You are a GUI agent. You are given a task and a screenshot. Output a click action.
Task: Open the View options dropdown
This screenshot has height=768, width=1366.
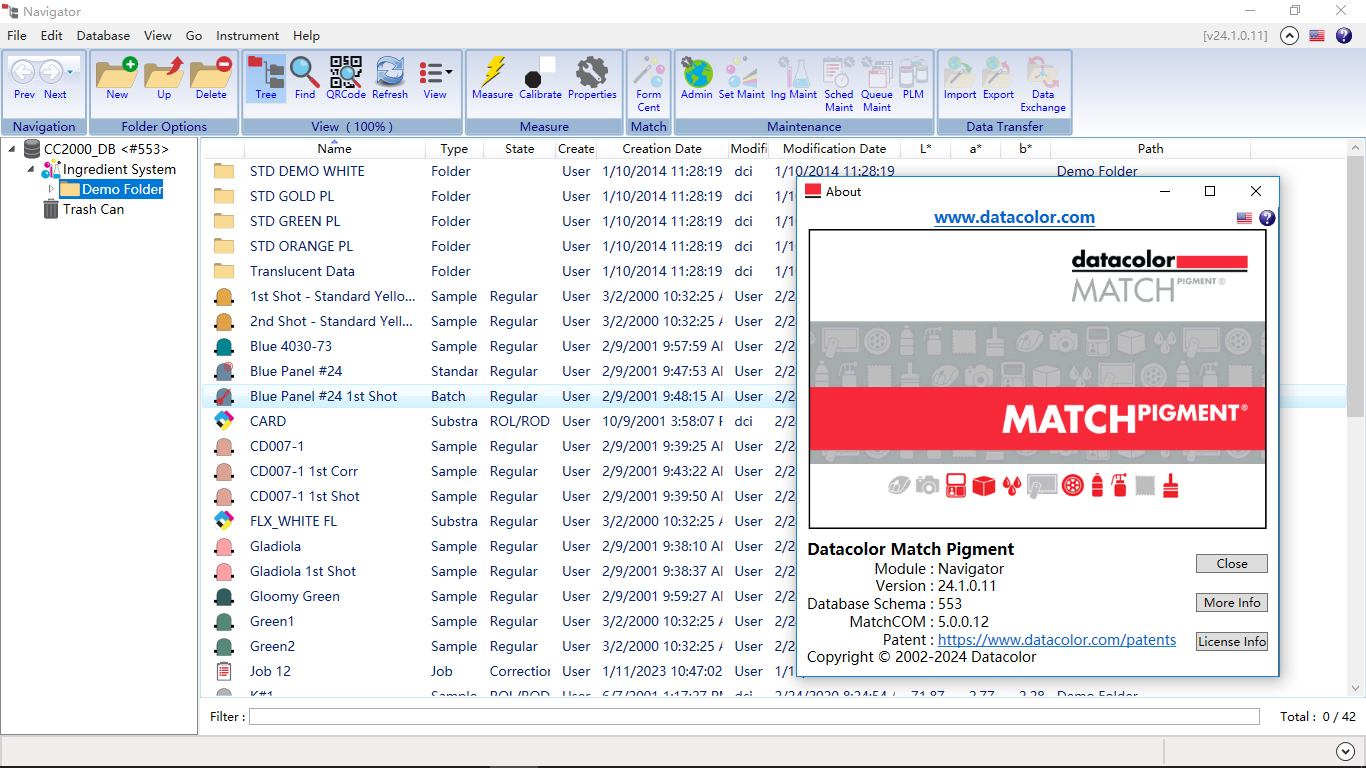pos(435,79)
